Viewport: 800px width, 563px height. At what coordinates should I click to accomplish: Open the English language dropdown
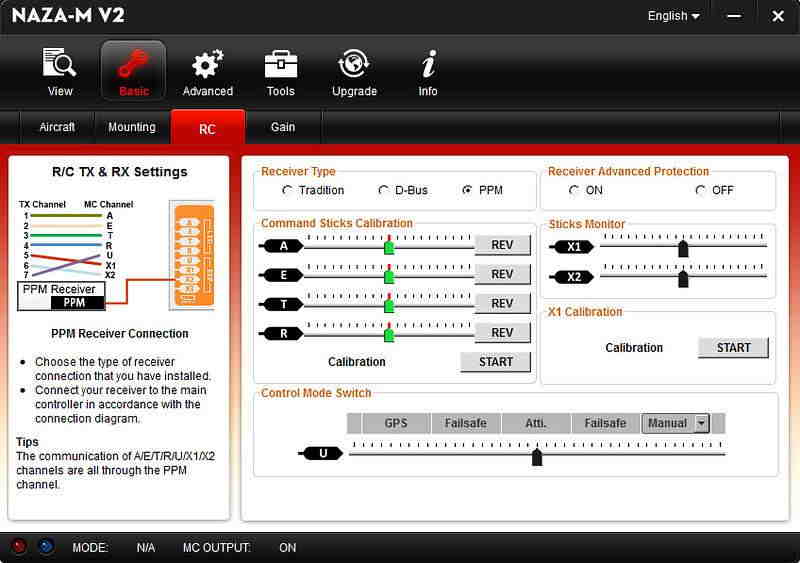[x=673, y=16]
